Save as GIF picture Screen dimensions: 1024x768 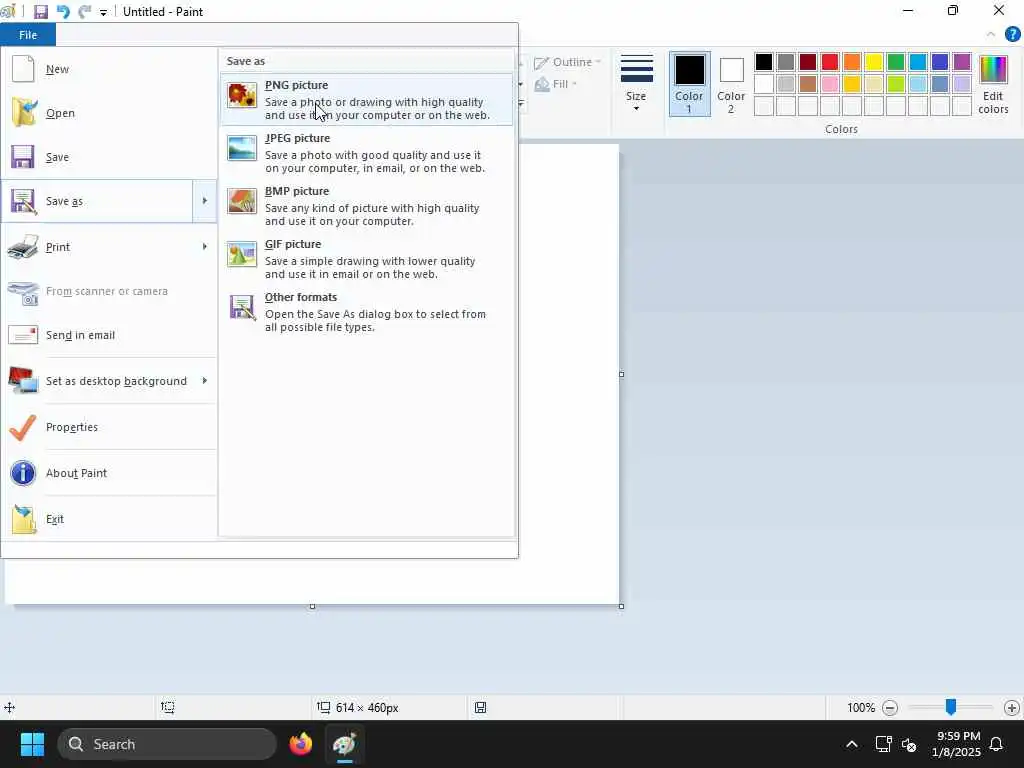coord(366,258)
